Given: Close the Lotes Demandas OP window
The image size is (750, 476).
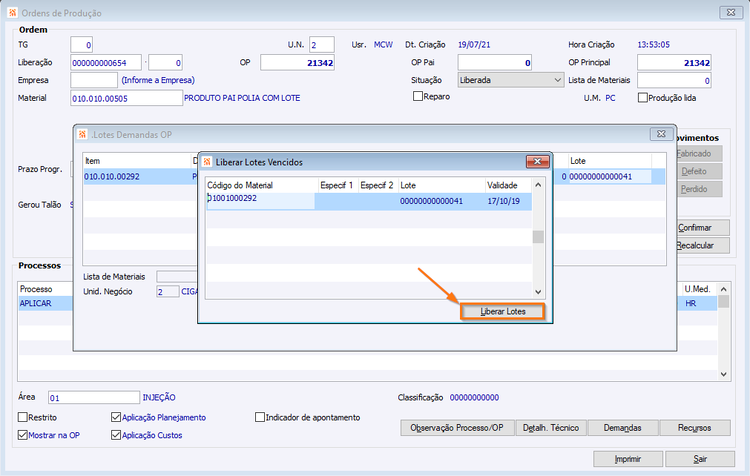Looking at the screenshot, I should pyautogui.click(x=661, y=134).
